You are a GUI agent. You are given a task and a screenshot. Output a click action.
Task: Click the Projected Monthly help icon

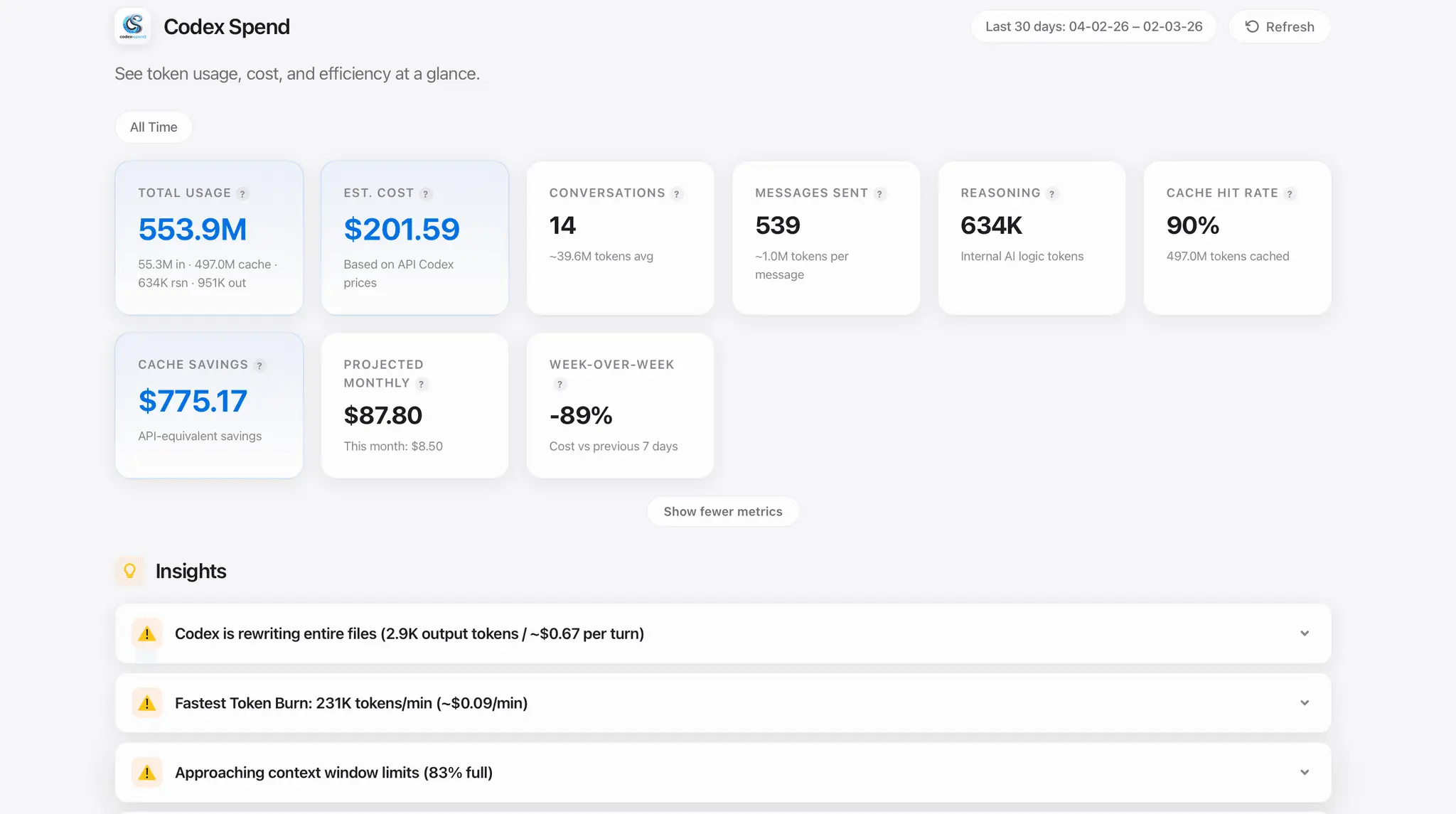(x=422, y=384)
